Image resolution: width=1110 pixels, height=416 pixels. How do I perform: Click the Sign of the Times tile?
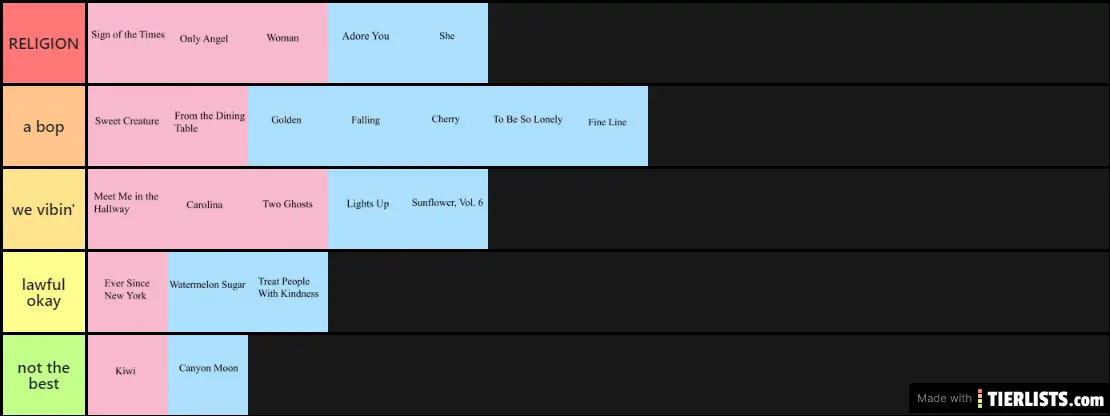pos(128,43)
